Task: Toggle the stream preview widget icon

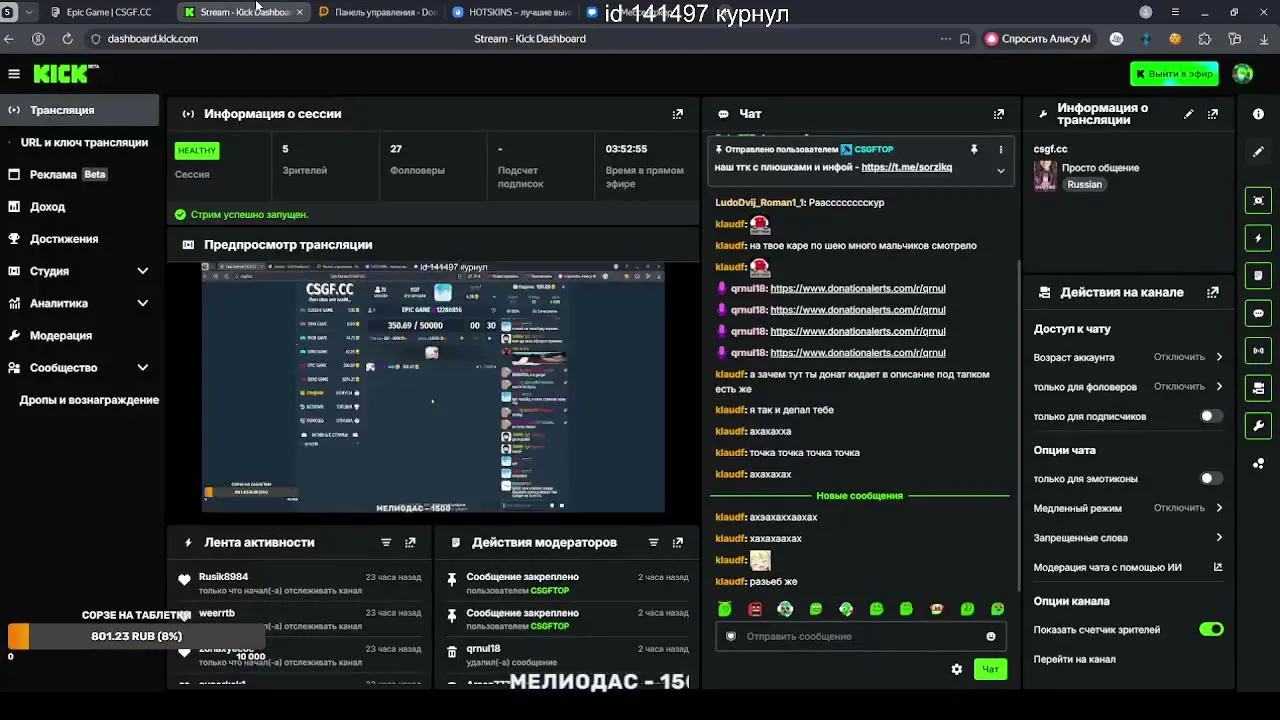Action: [1258, 201]
